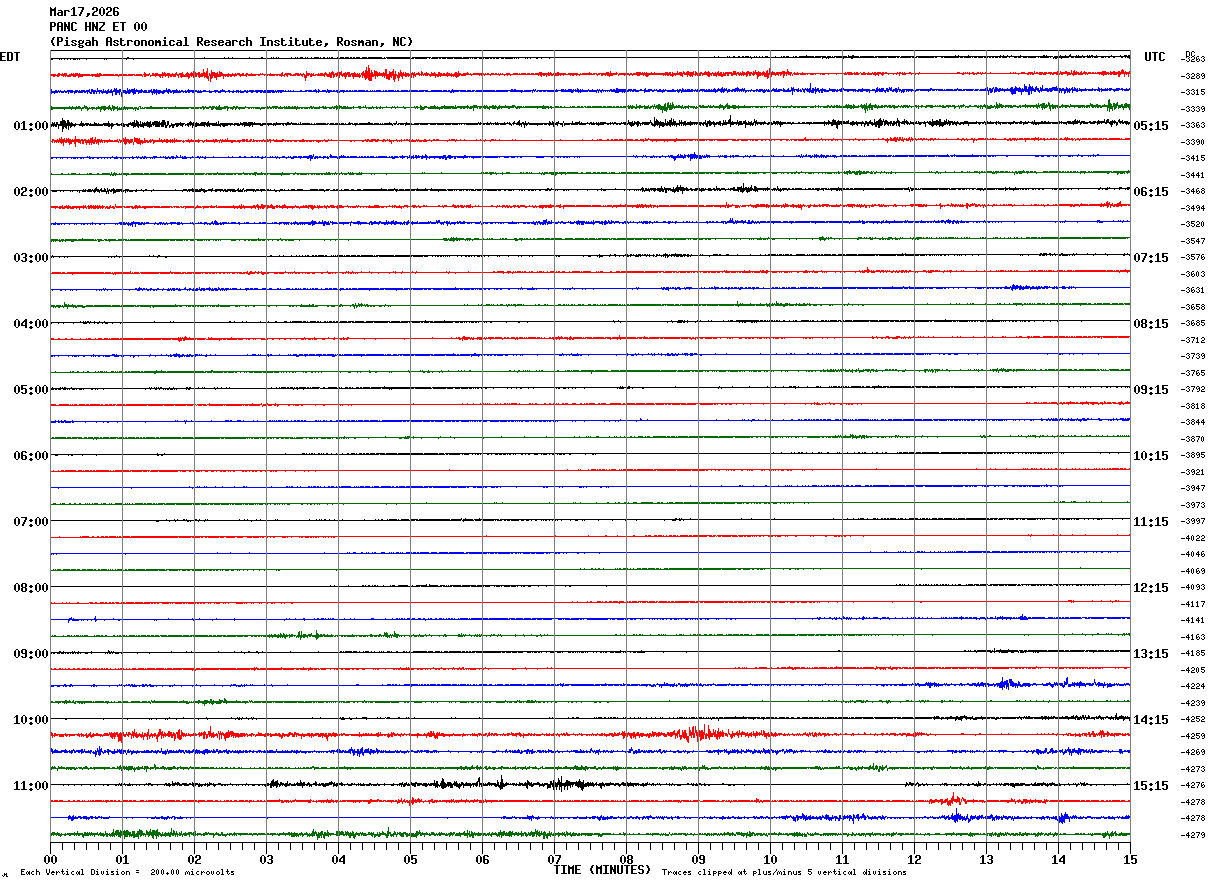Select the 07:00 EDT time label

(x=31, y=522)
